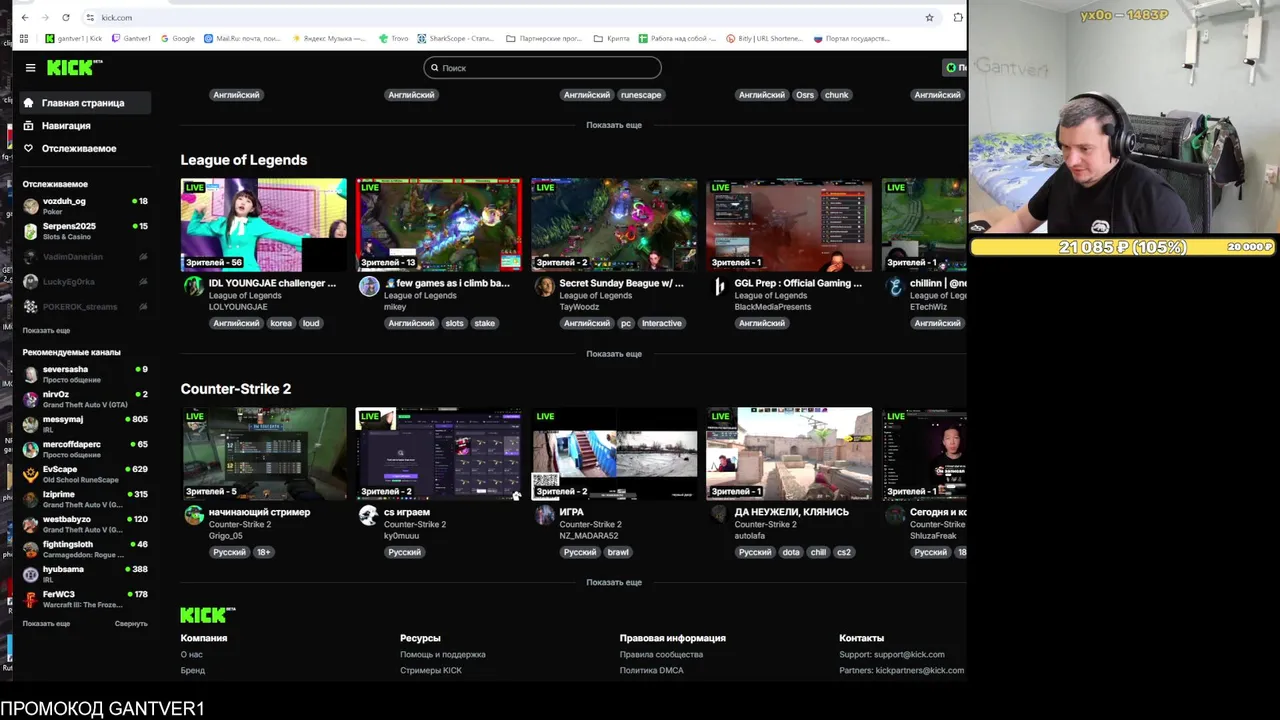Screen dimensions: 1280x720
Task: Open GGL Prep Official Gaming thumbnail
Action: coord(789,225)
